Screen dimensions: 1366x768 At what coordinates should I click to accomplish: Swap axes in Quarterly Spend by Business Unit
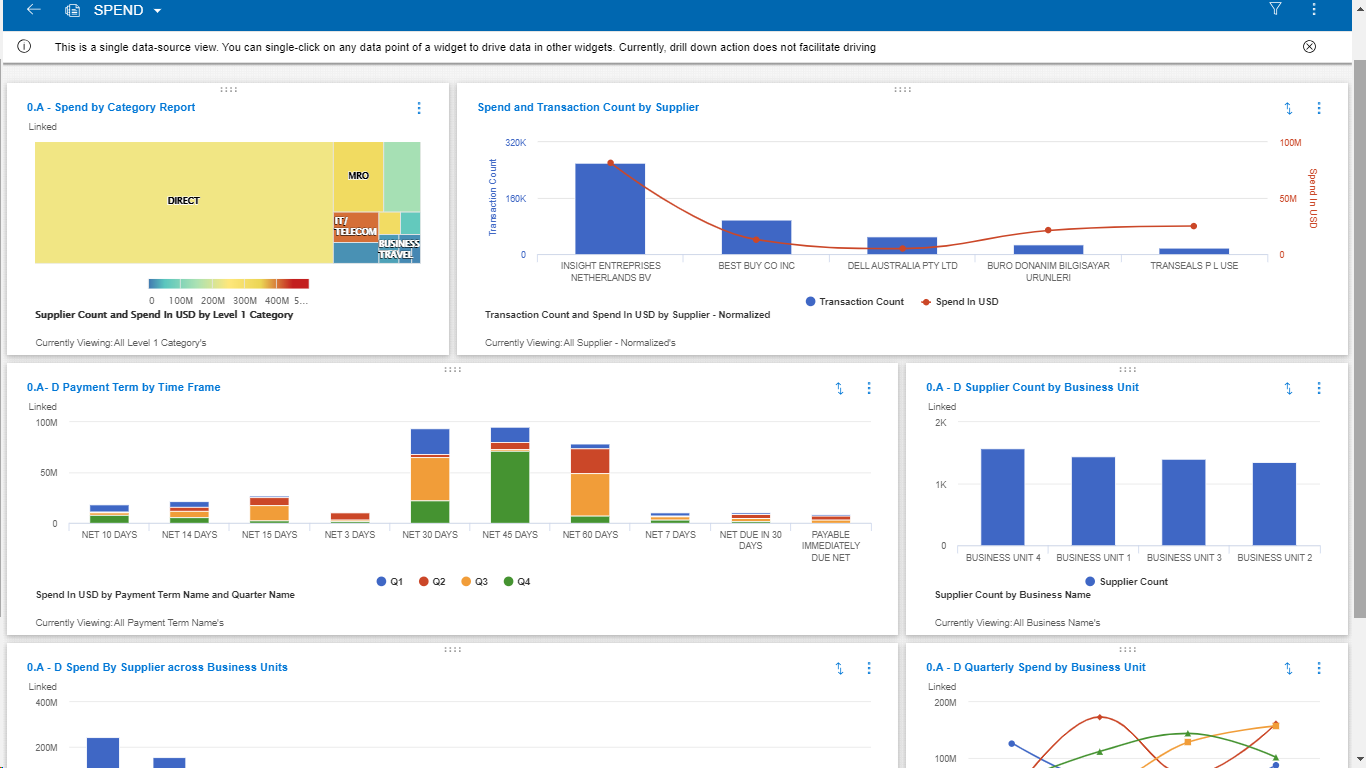pyautogui.click(x=1288, y=668)
